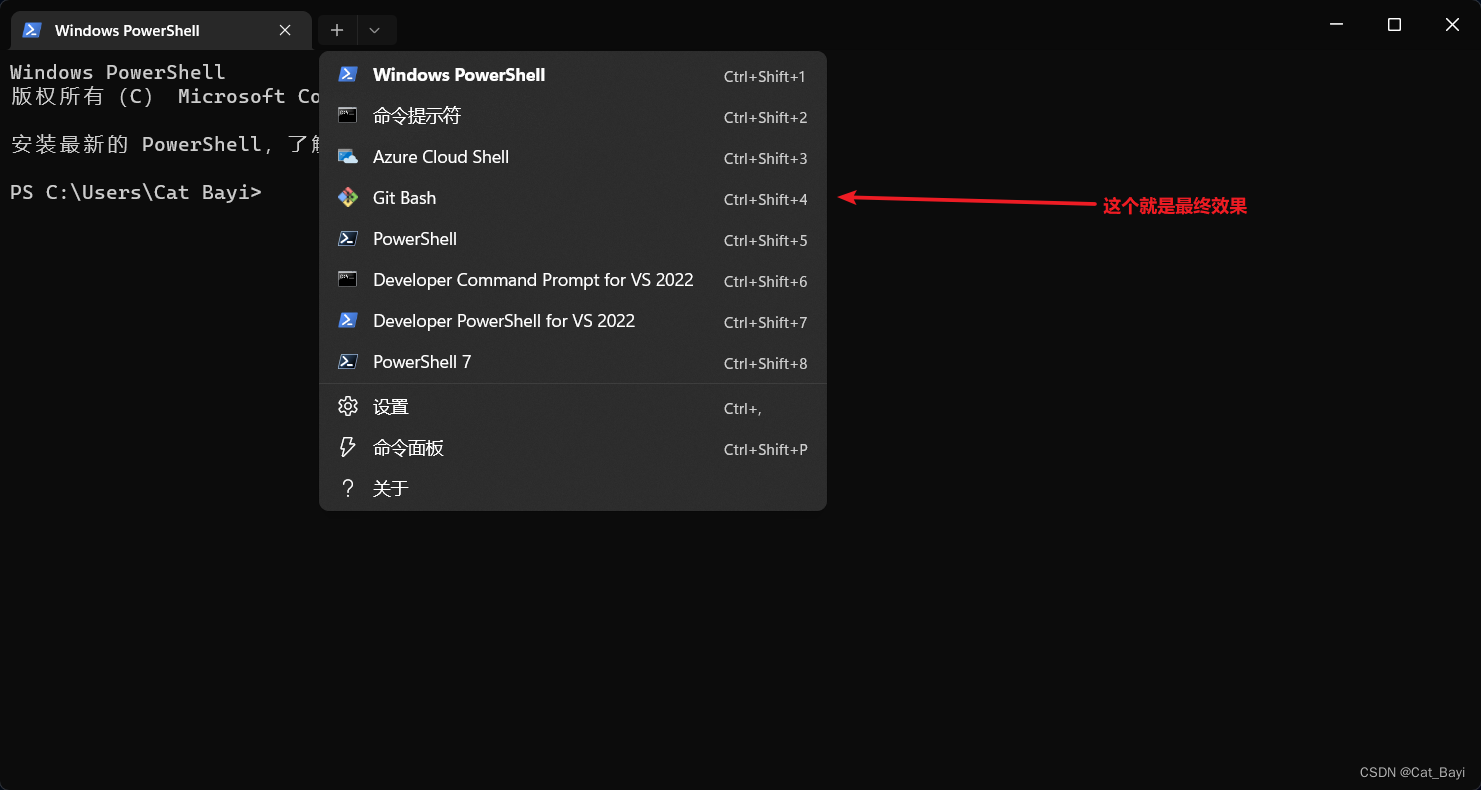Screen dimensions: 1481x790
Task: Click the 安装最新的 PowerShell line
Action: (165, 144)
